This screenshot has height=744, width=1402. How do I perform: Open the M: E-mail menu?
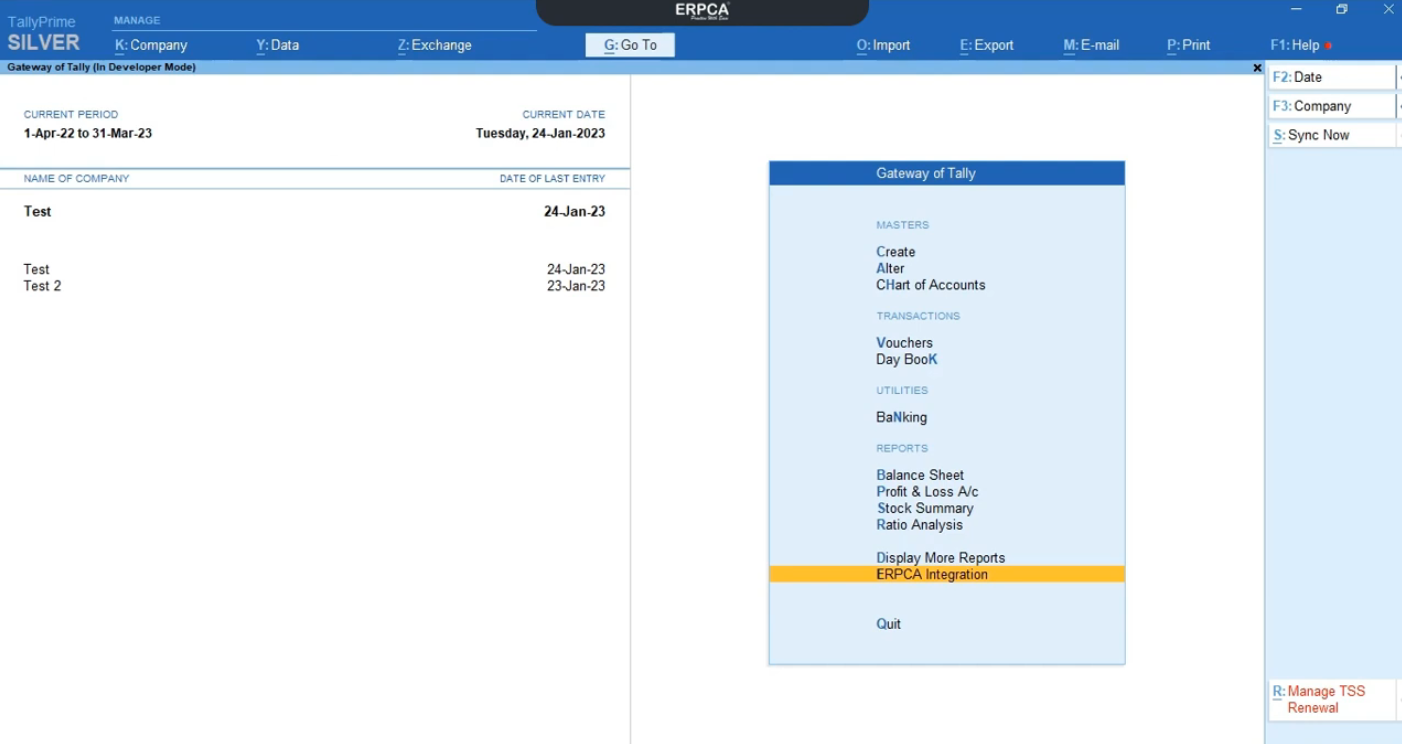[x=1091, y=45]
